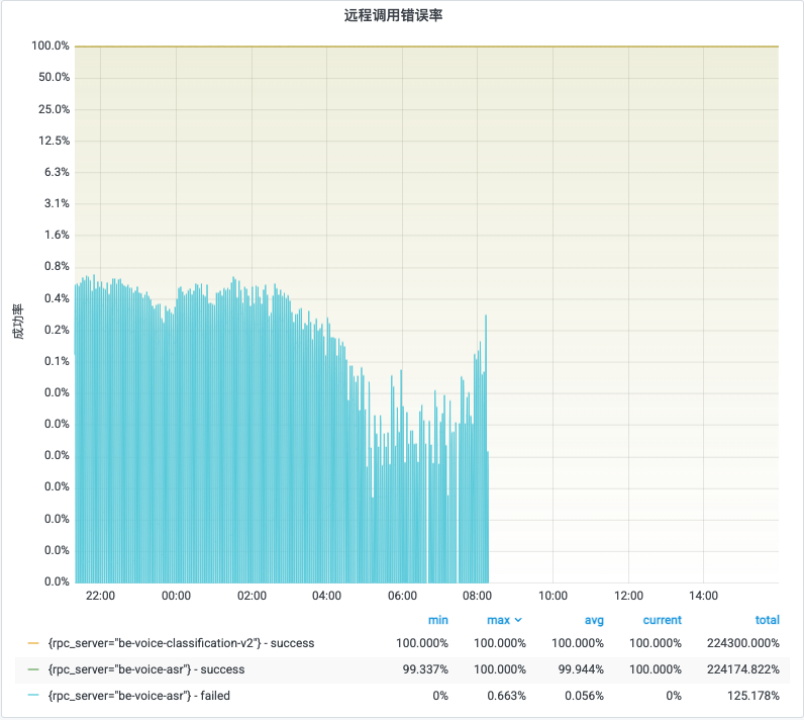Toggle the be-voice-asr success series label

[146, 669]
